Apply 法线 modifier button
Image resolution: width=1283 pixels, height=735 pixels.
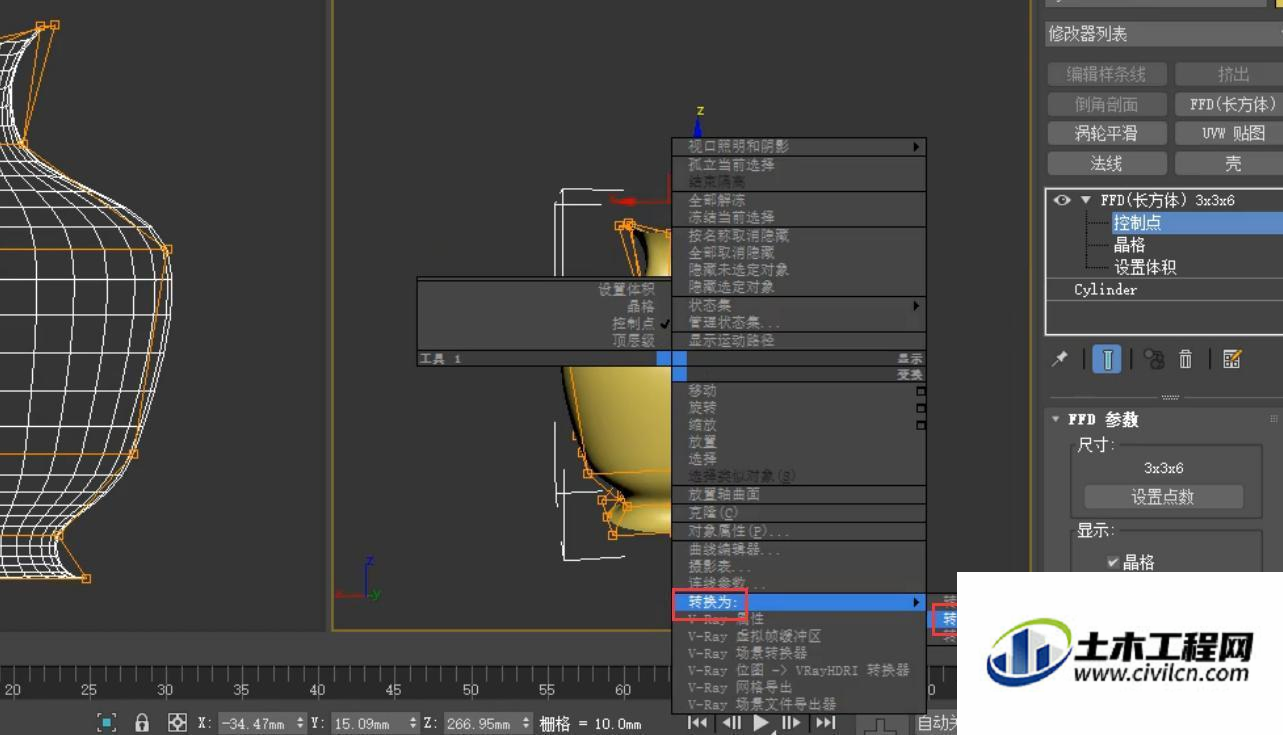1106,163
